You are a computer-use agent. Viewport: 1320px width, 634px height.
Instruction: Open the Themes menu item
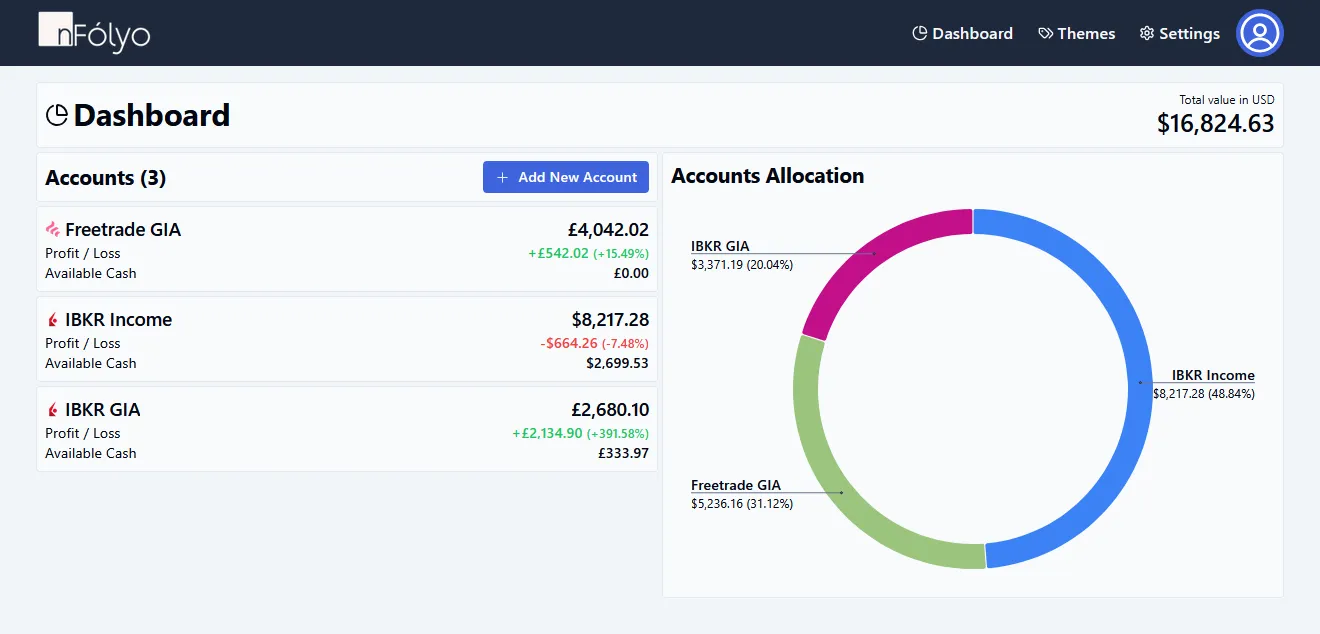(x=1077, y=34)
